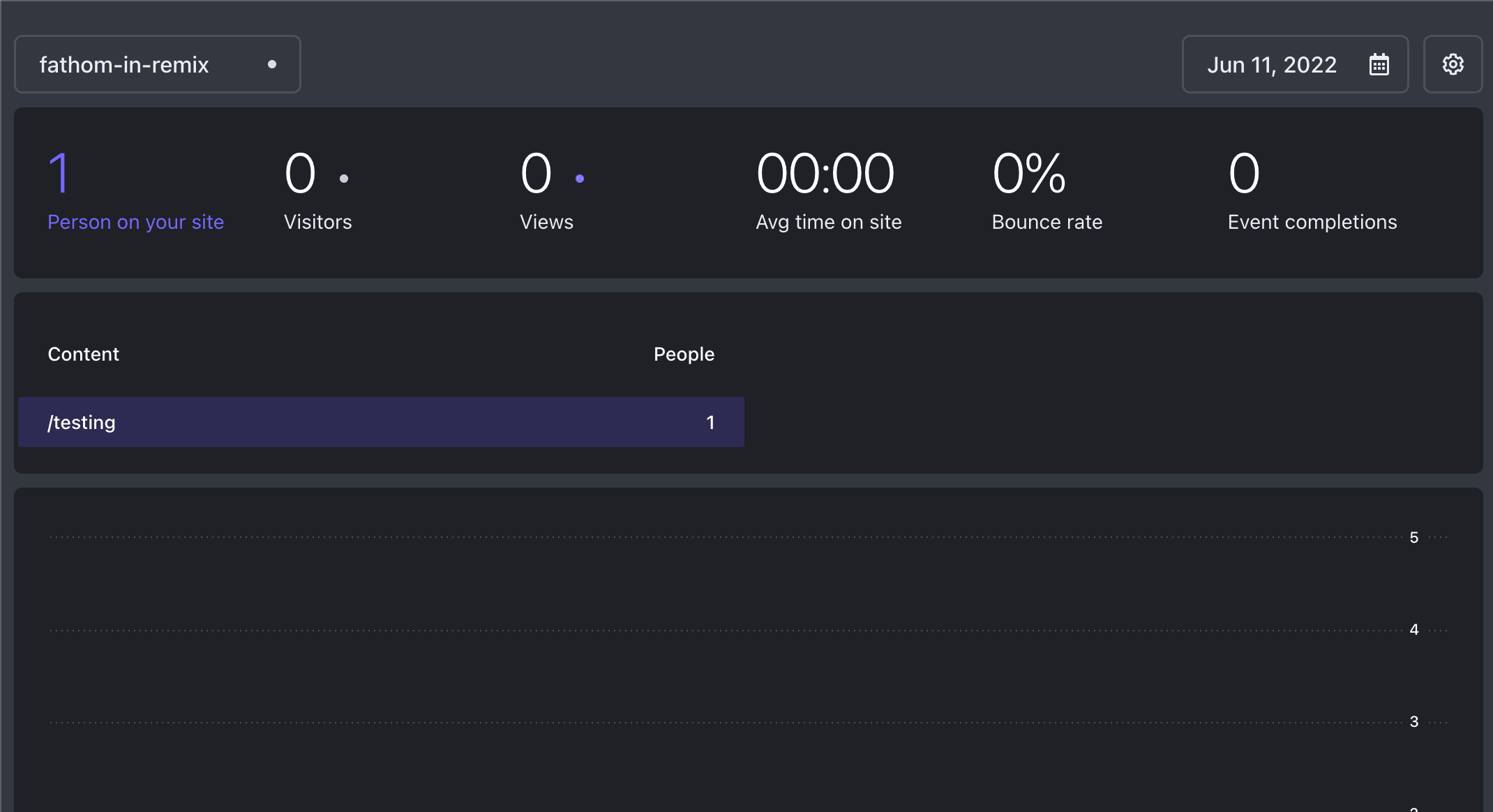Click the 0% bounce rate value
The height and width of the screenshot is (812, 1493).
tap(1029, 173)
